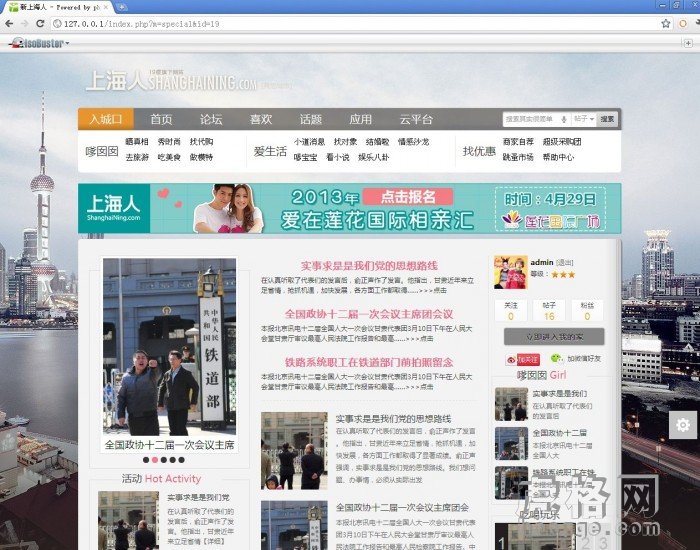Open the gear settings icon on right edge
This screenshot has width=700, height=550.
tap(683, 425)
